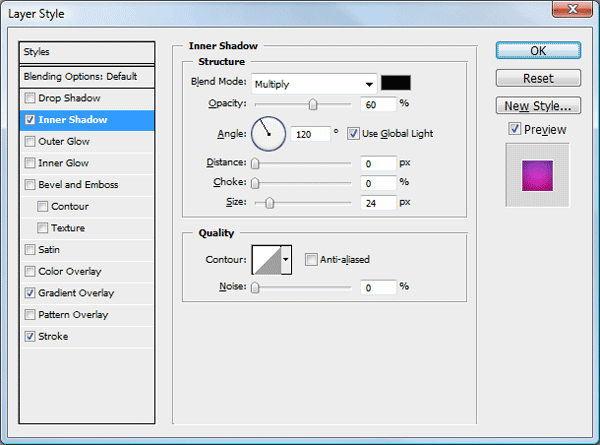Click the Size slider handle

pyautogui.click(x=269, y=203)
